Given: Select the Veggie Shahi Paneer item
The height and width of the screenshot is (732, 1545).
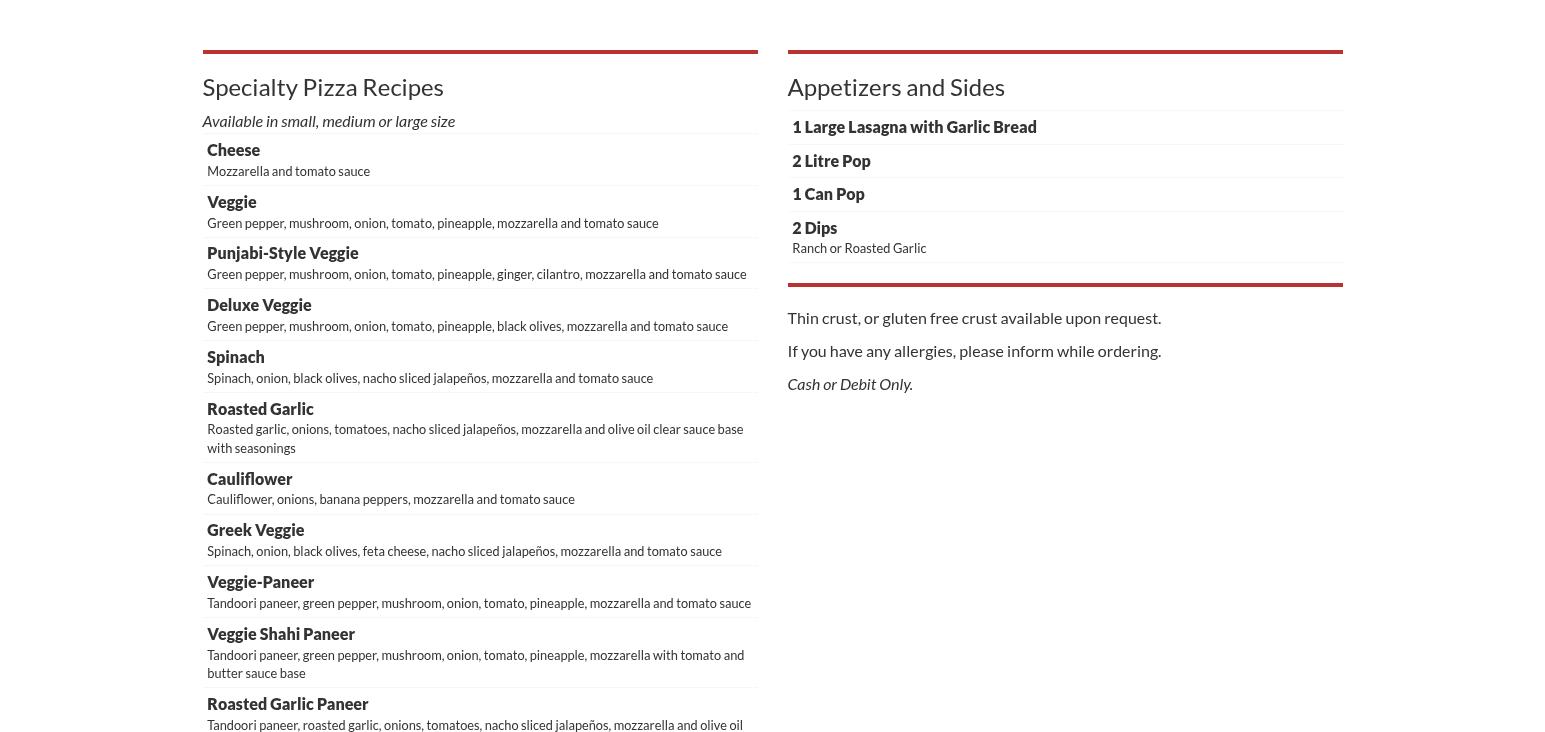Looking at the screenshot, I should tap(280, 634).
